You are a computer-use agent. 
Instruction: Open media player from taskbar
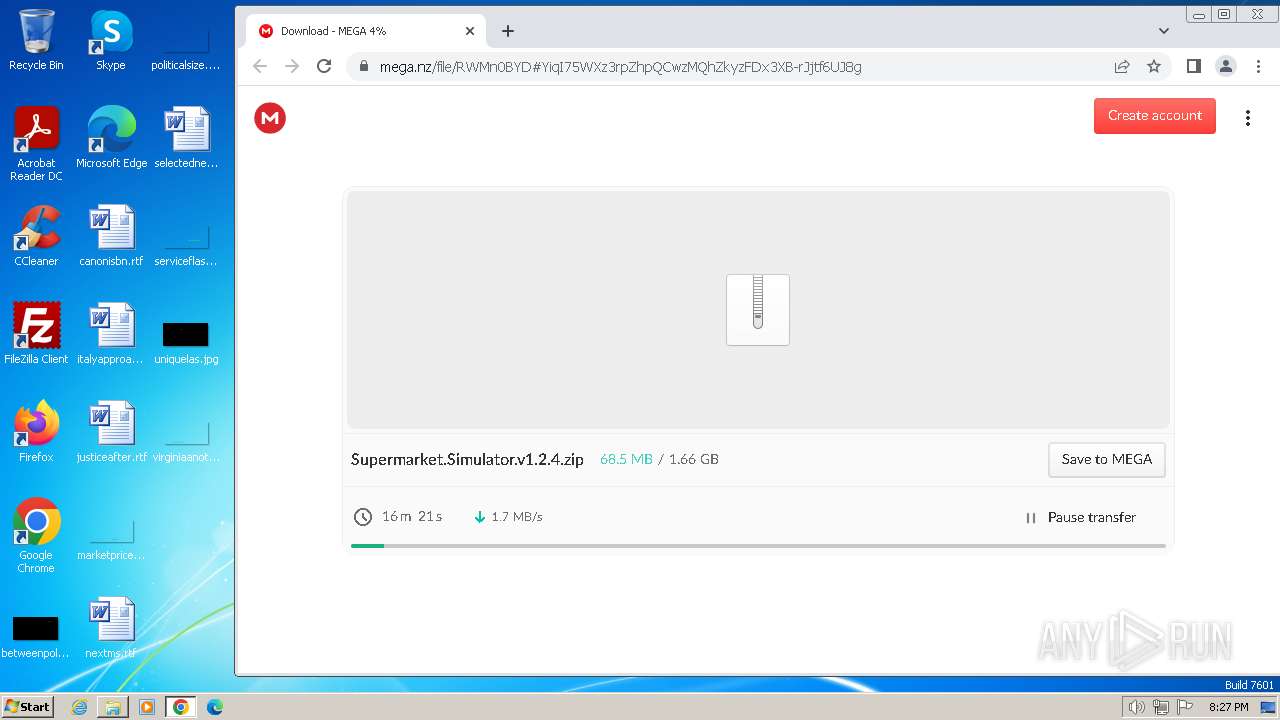[147, 707]
